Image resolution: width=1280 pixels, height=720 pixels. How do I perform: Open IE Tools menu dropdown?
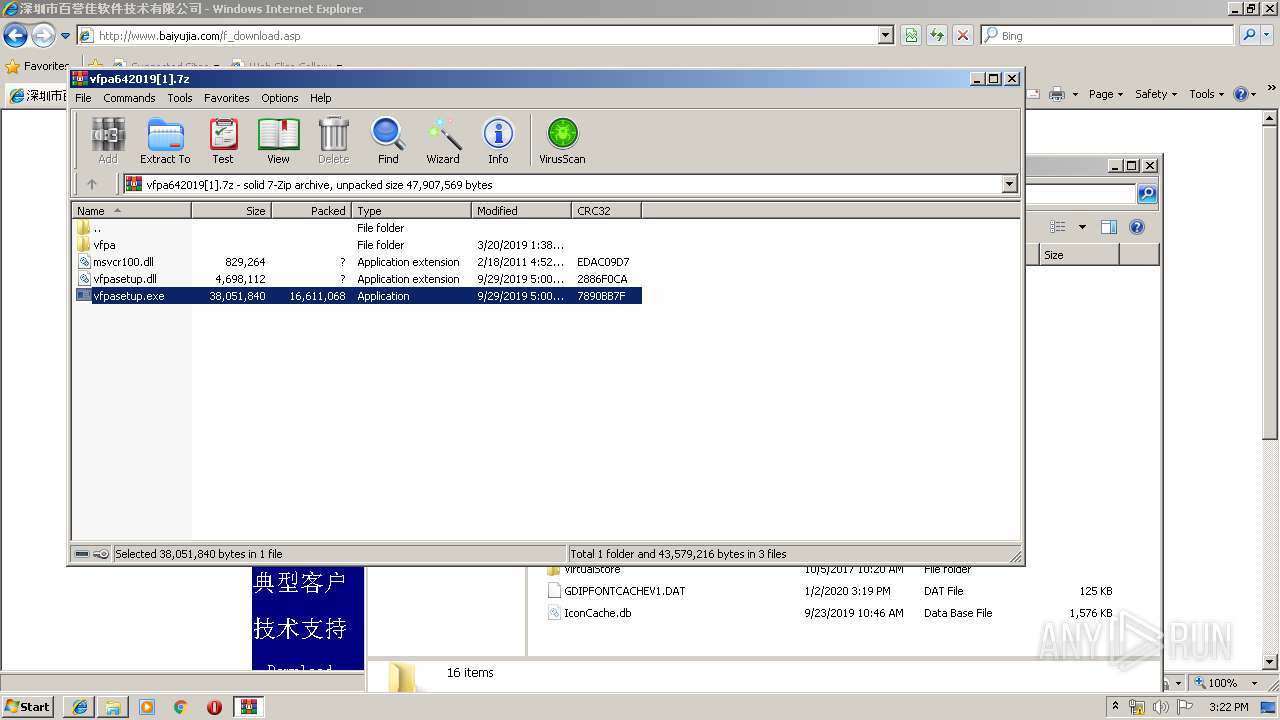(1207, 94)
